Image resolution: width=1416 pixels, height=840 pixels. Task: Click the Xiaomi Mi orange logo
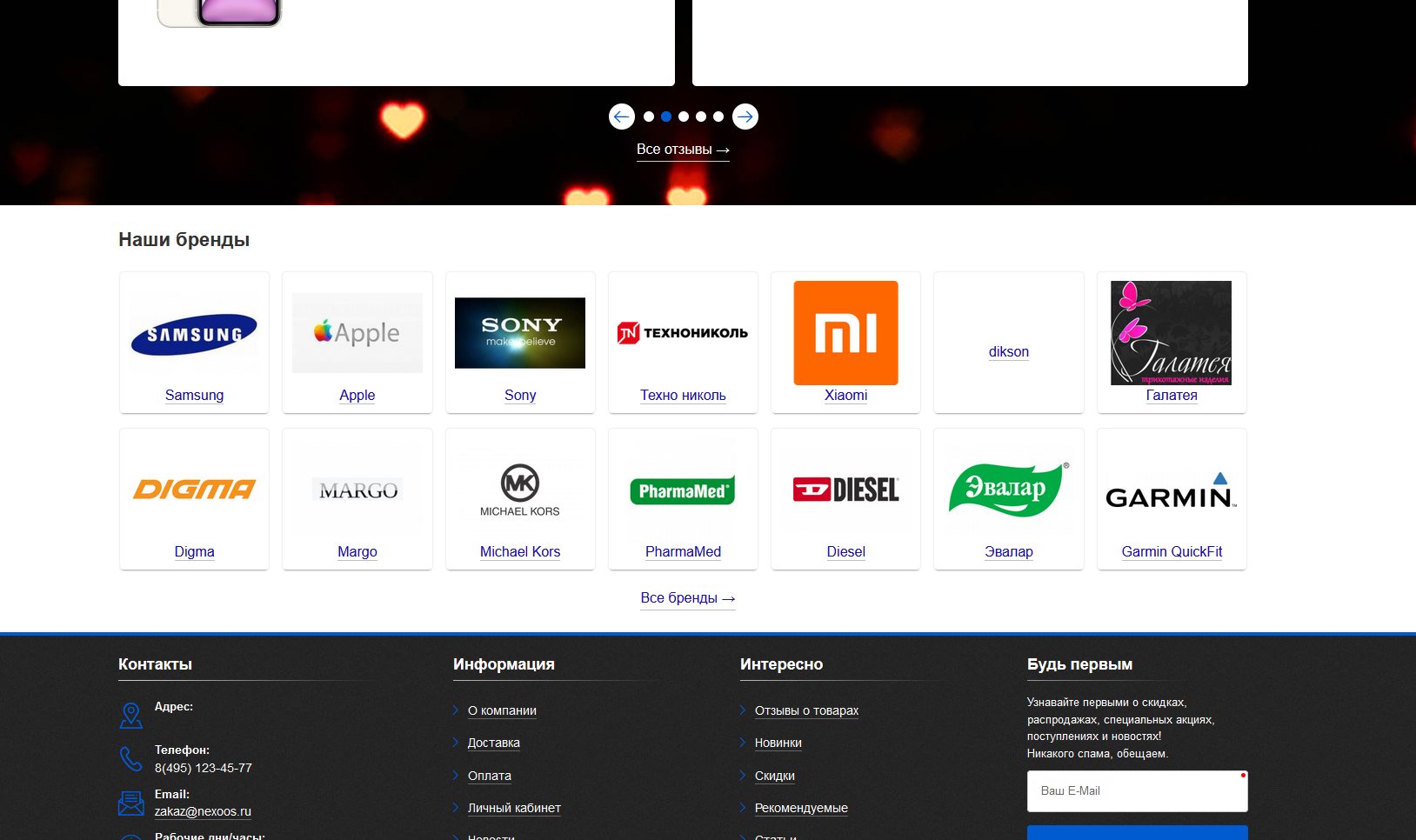pyautogui.click(x=845, y=333)
